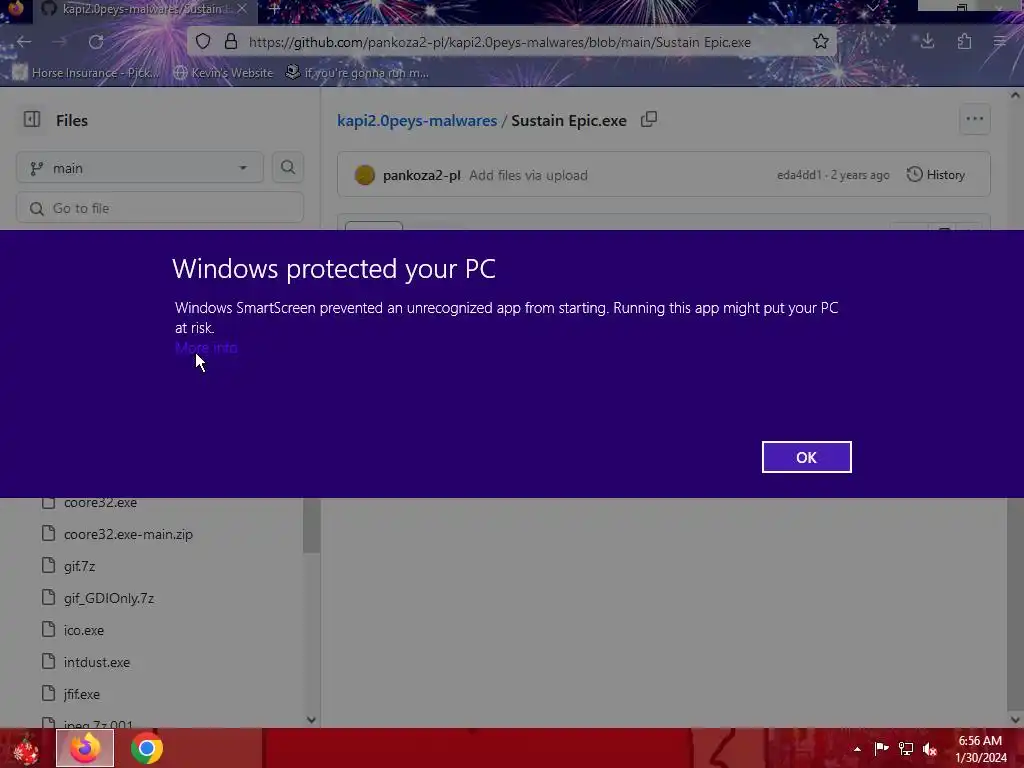Open pankoza2-pl user profile link
Image resolution: width=1024 pixels, height=768 pixels.
click(421, 175)
